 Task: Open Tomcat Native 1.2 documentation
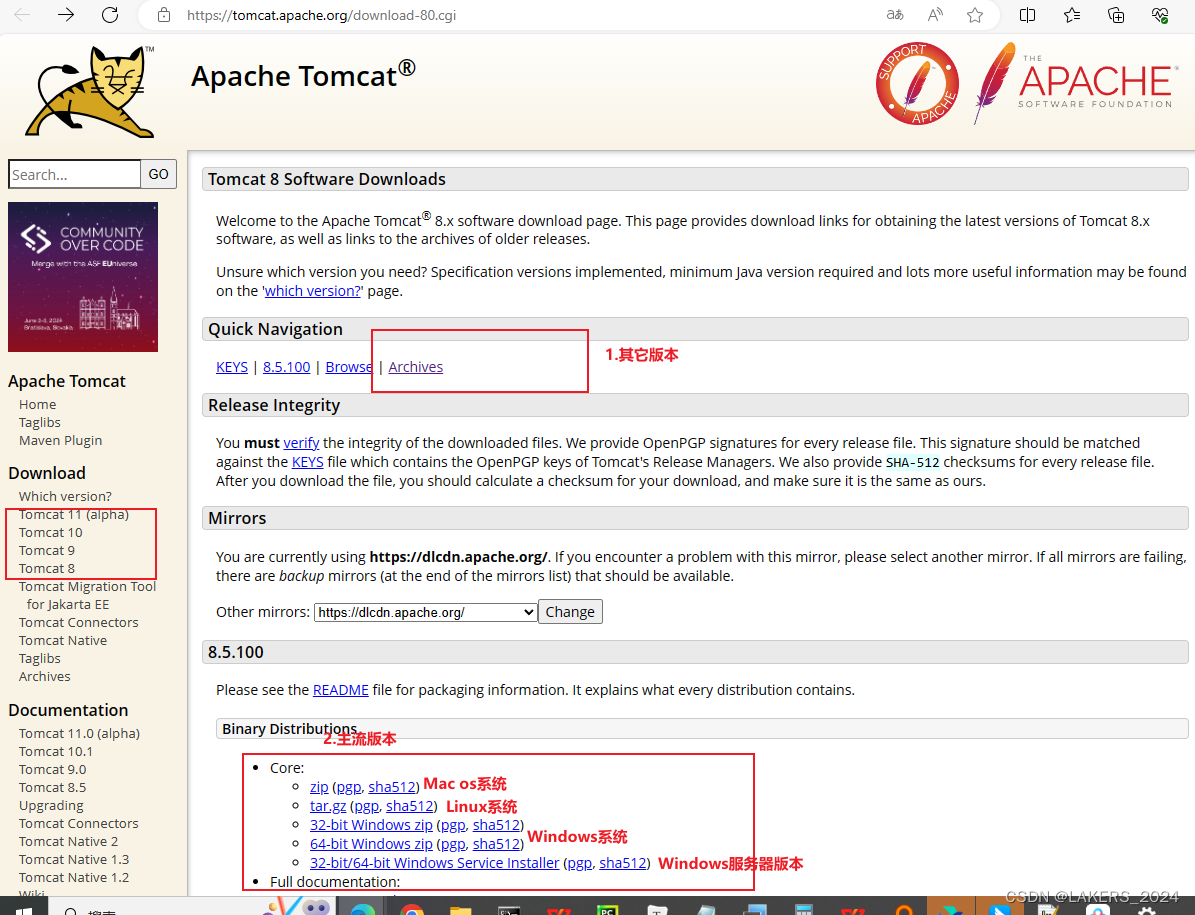[x=74, y=878]
